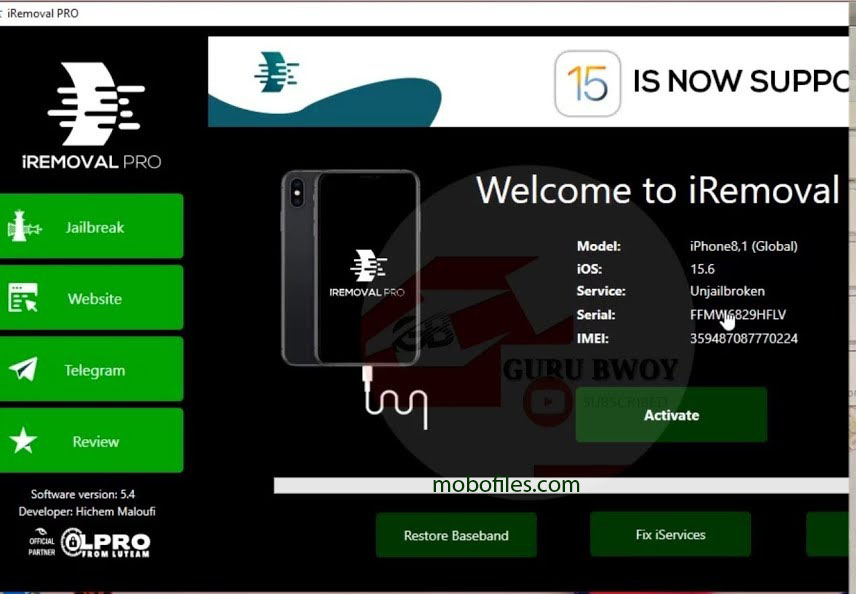The image size is (856, 594).
Task: Click the Restore Baseband button
Action: point(456,535)
